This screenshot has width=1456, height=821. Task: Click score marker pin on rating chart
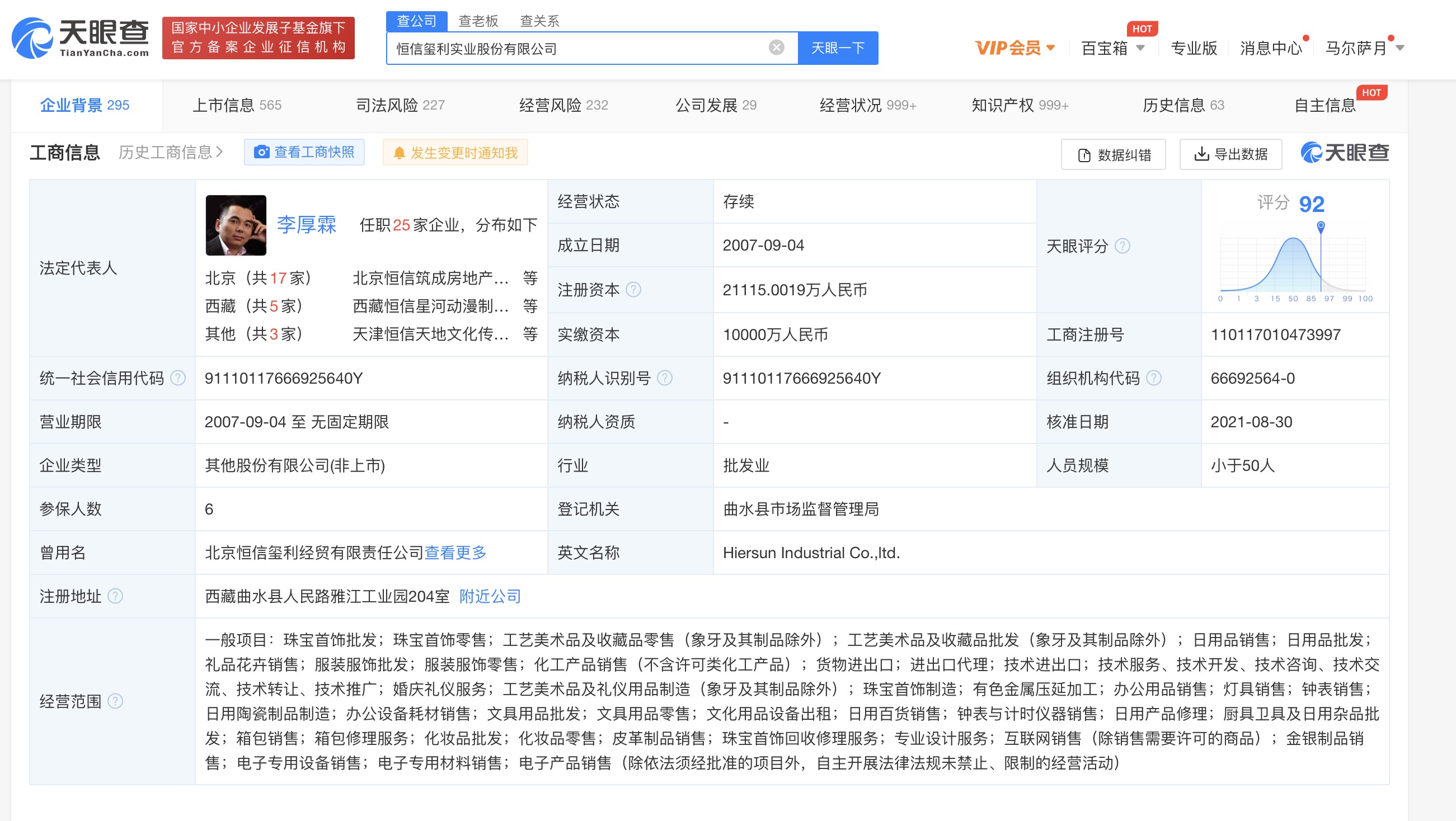1321,227
